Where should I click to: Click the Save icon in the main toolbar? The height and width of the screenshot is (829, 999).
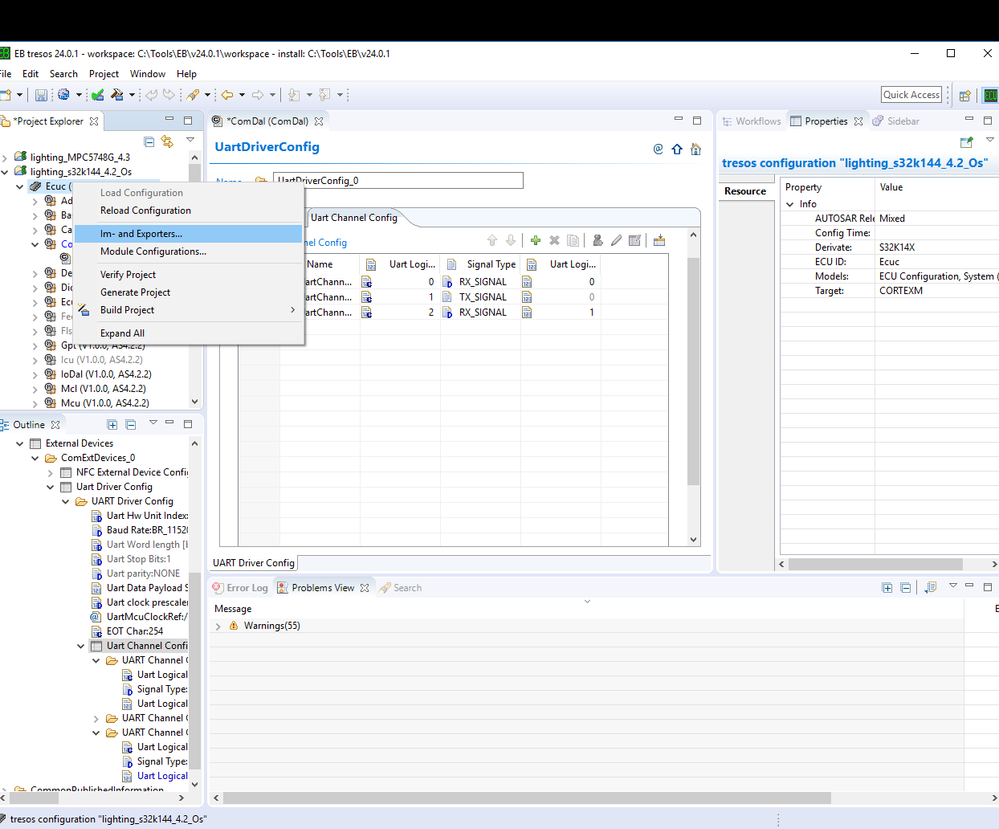click(41, 95)
